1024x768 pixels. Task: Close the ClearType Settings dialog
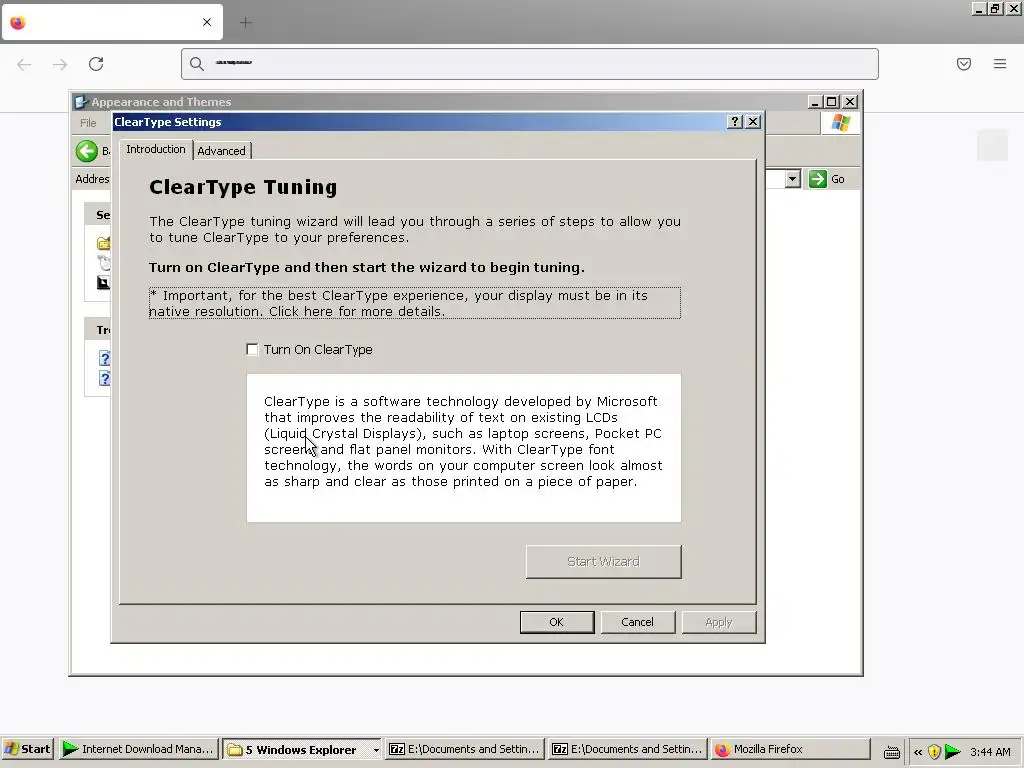pyautogui.click(x=753, y=122)
